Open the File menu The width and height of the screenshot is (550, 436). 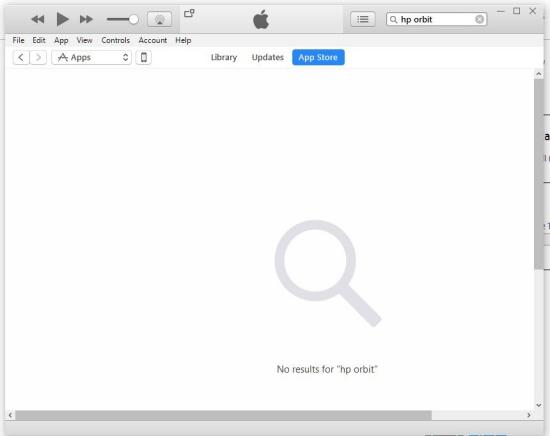pyautogui.click(x=18, y=40)
